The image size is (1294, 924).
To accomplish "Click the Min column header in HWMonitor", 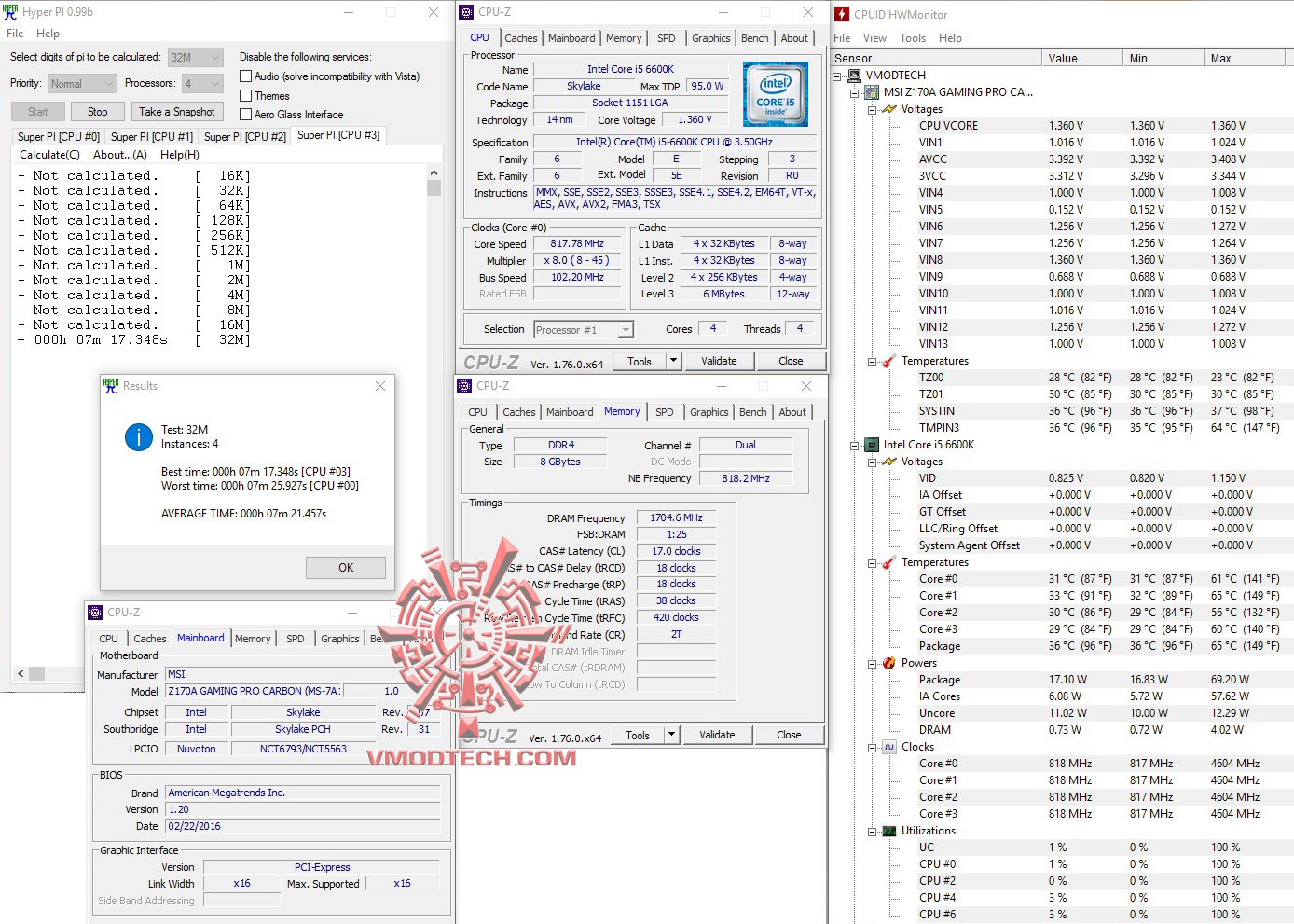I will (1163, 58).
